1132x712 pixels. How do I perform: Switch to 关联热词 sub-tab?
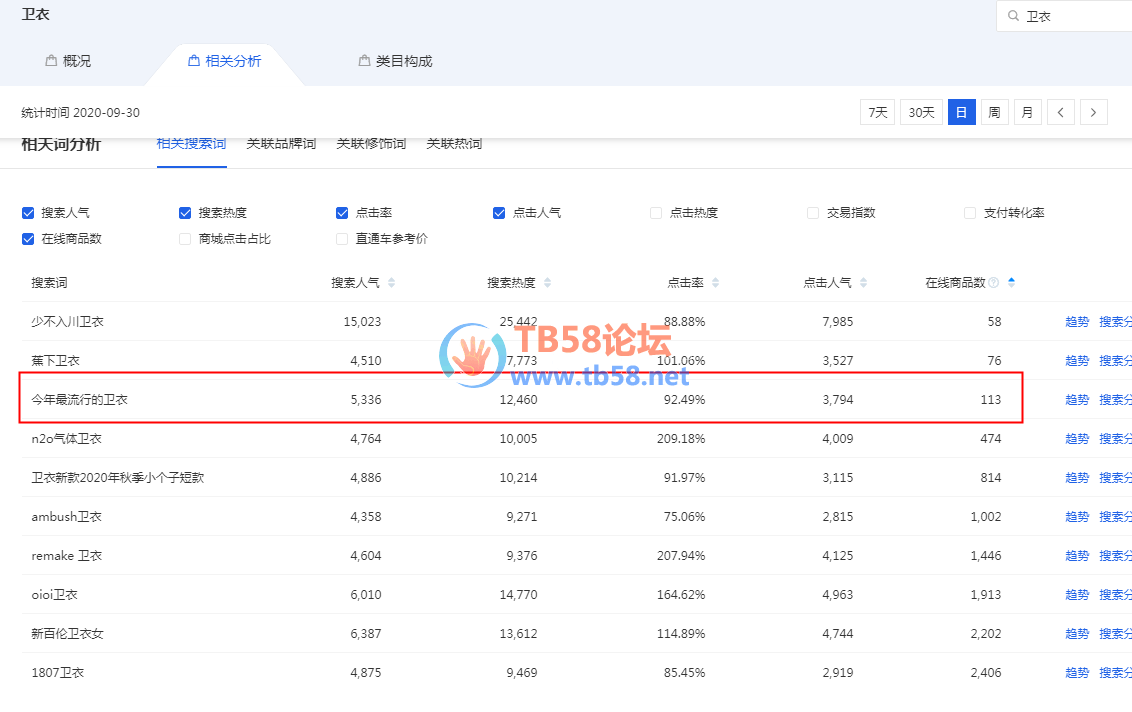click(x=454, y=144)
